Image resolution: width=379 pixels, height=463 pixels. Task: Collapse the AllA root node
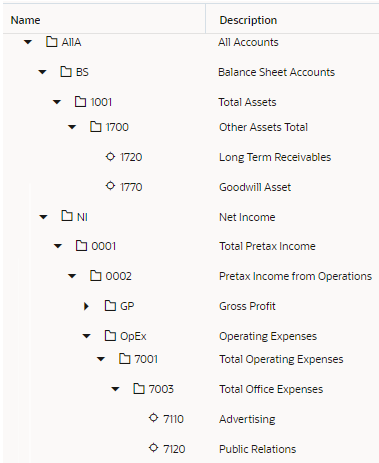click(x=28, y=42)
